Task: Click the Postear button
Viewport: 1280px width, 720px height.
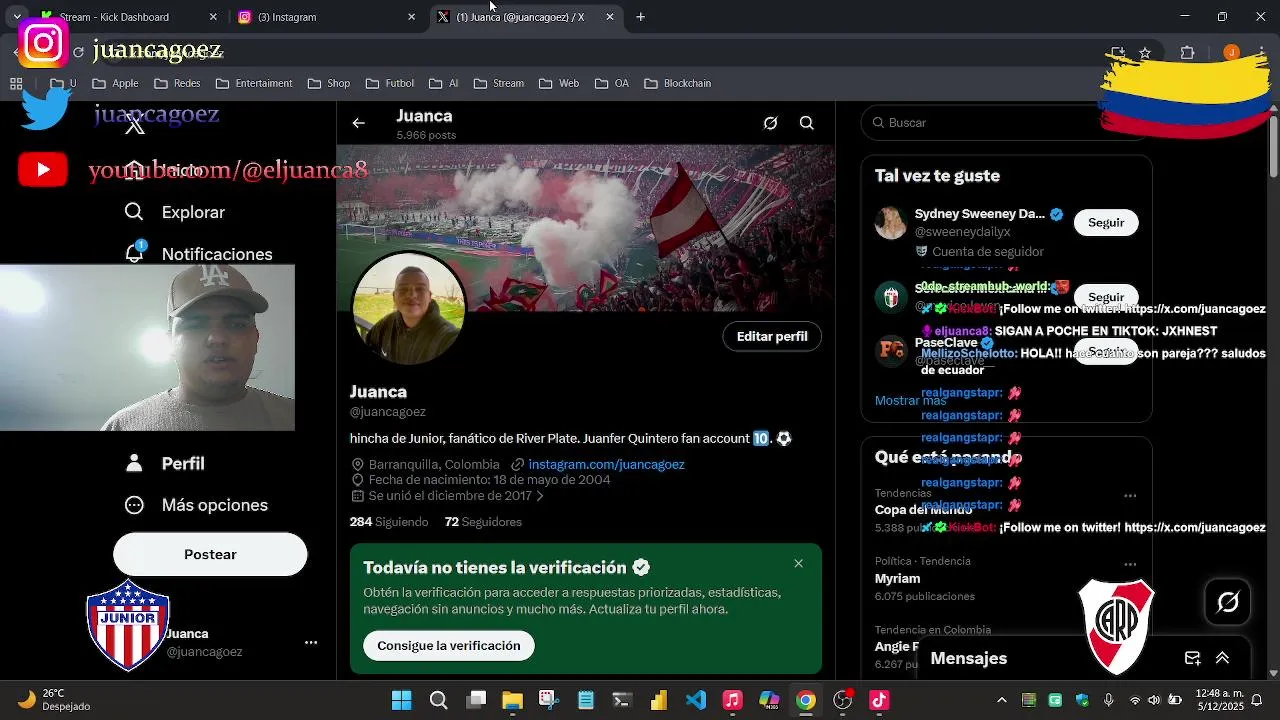Action: [x=210, y=554]
